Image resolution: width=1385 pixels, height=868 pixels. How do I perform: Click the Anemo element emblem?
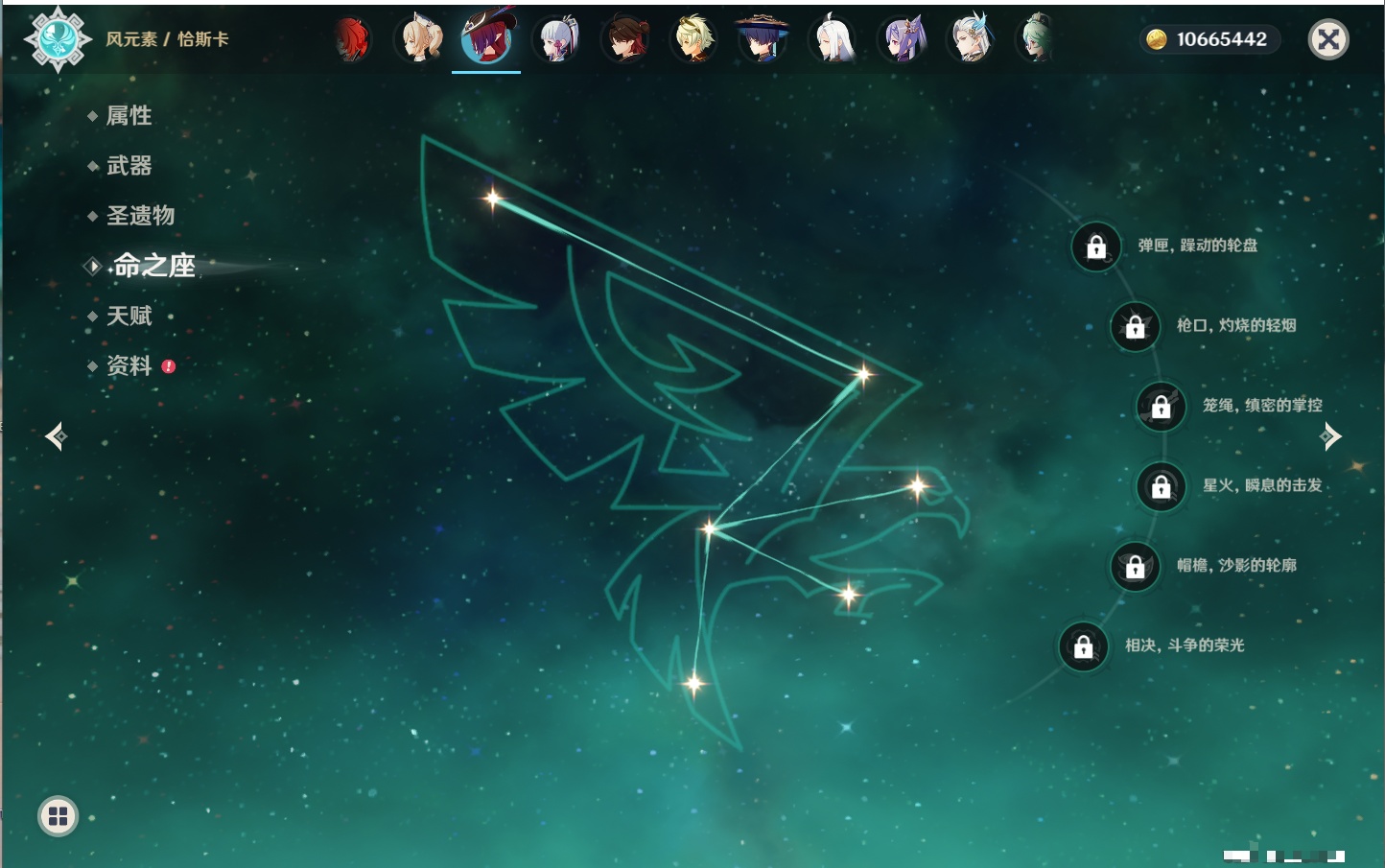(x=58, y=39)
